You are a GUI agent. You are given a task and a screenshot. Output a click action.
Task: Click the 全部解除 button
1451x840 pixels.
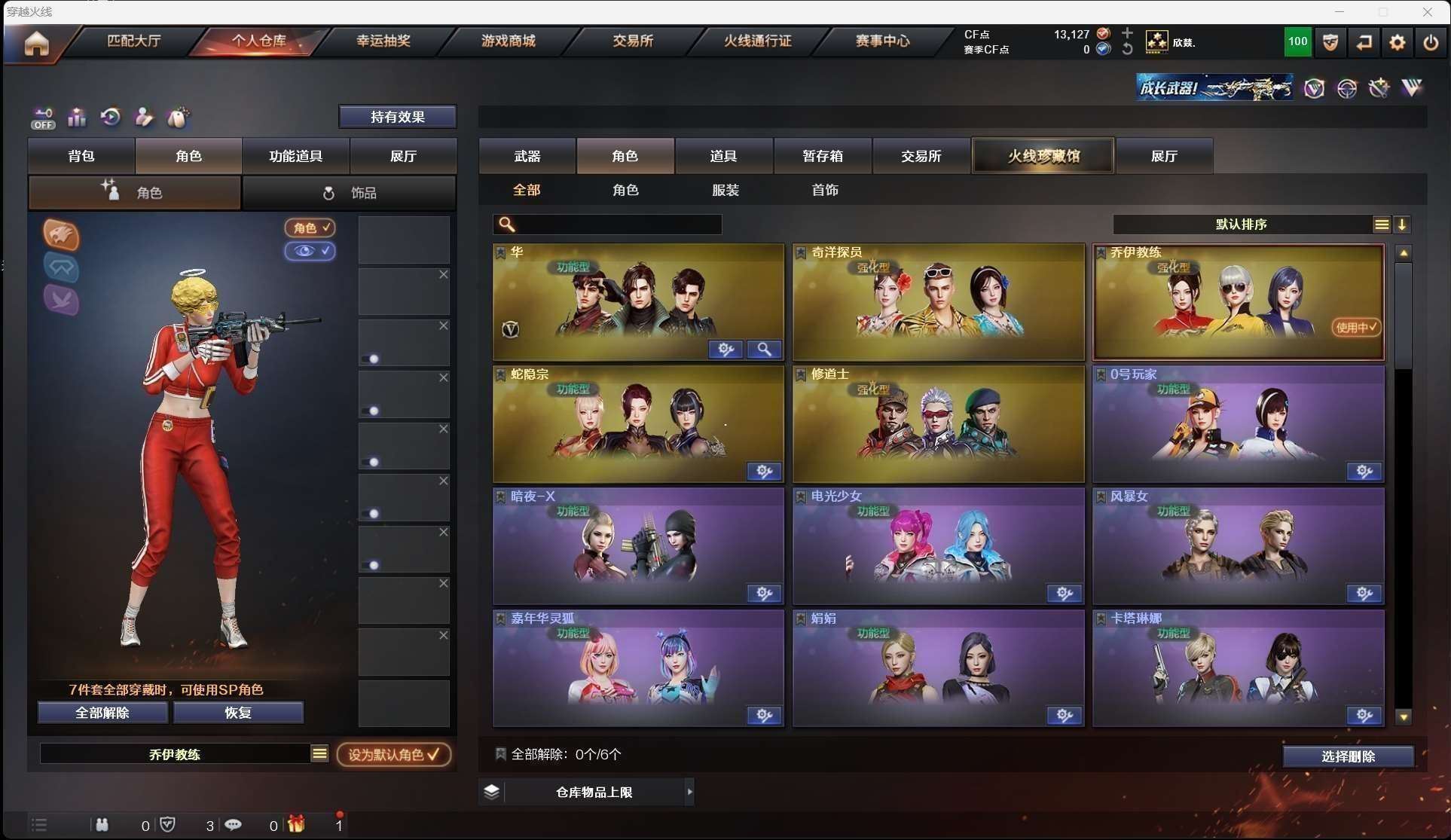[x=102, y=713]
